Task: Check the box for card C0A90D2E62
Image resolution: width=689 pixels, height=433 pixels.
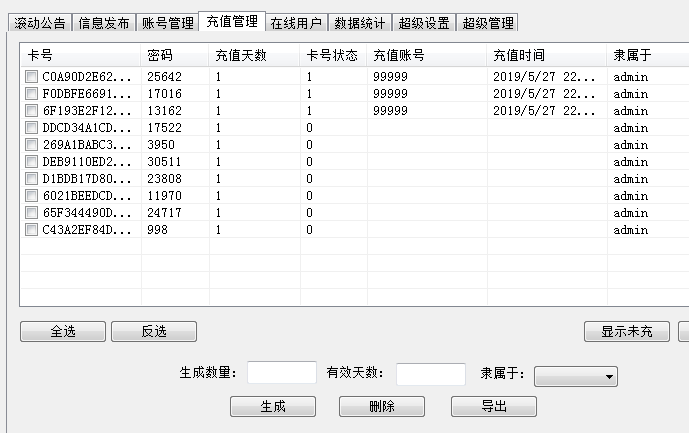Action: coord(31,76)
